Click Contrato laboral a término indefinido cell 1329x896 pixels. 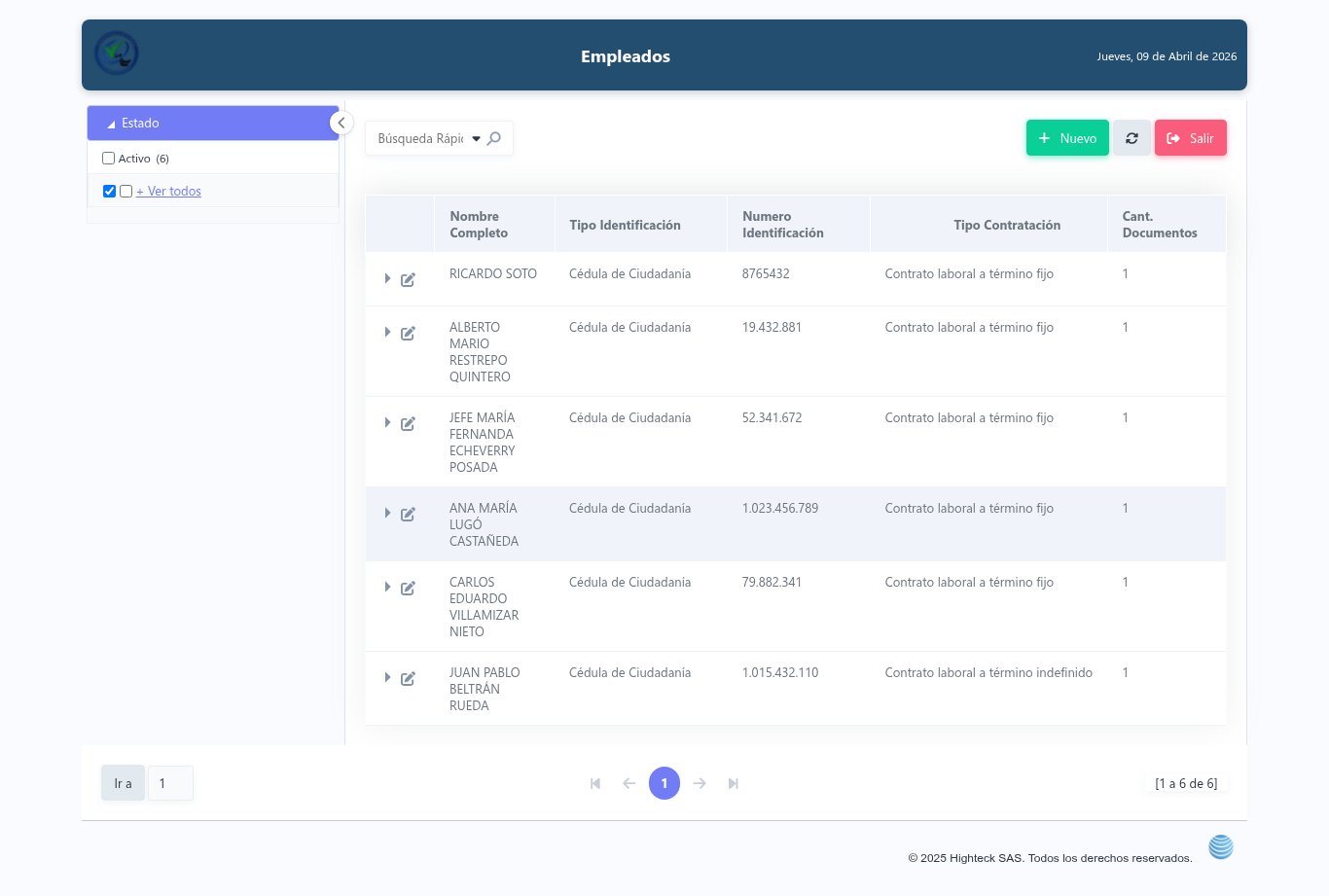coord(988,673)
